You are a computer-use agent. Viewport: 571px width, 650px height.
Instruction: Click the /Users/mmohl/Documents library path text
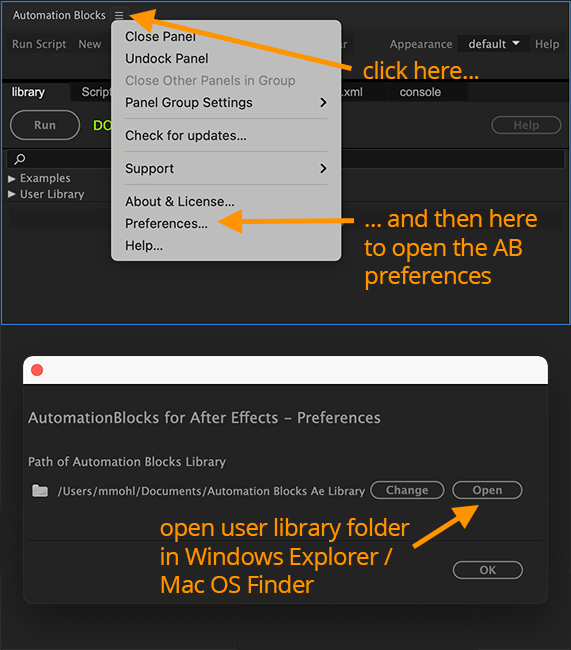point(211,491)
